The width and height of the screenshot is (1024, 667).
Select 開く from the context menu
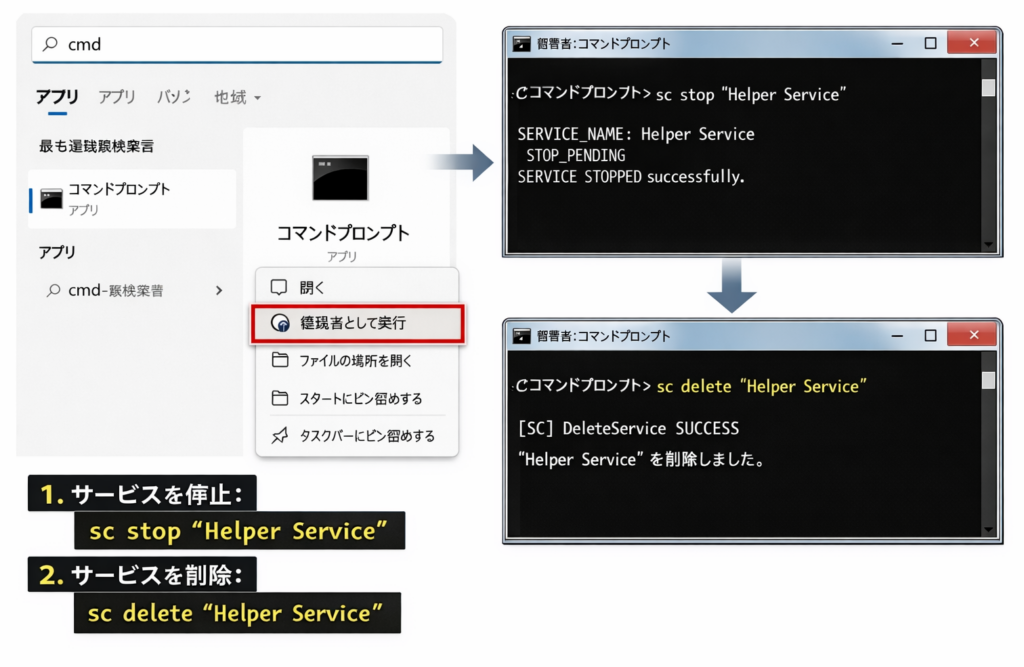pyautogui.click(x=313, y=288)
